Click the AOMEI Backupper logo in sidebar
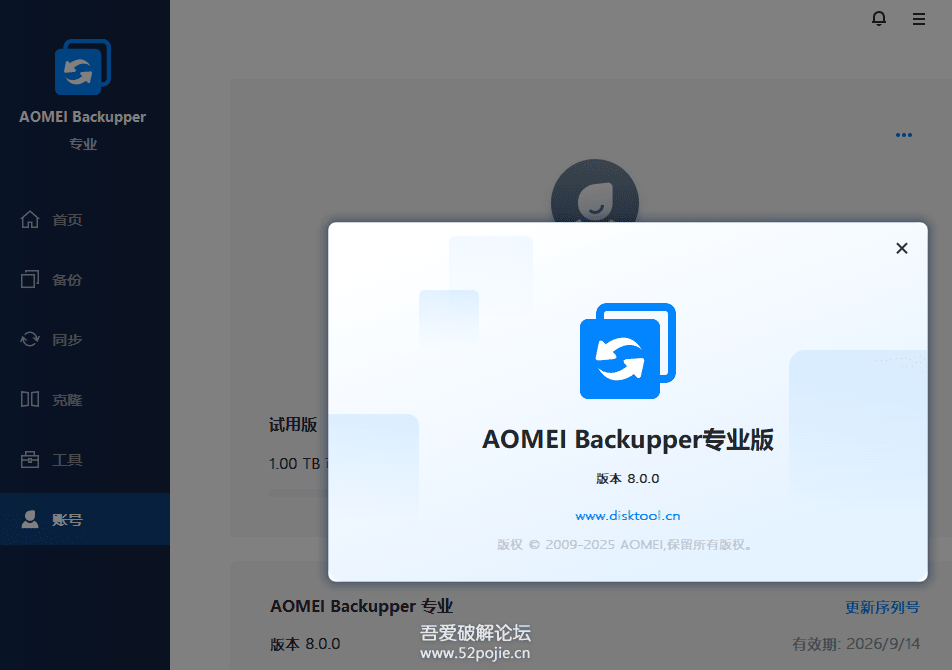Screen dimensions: 952x670 coord(83,67)
